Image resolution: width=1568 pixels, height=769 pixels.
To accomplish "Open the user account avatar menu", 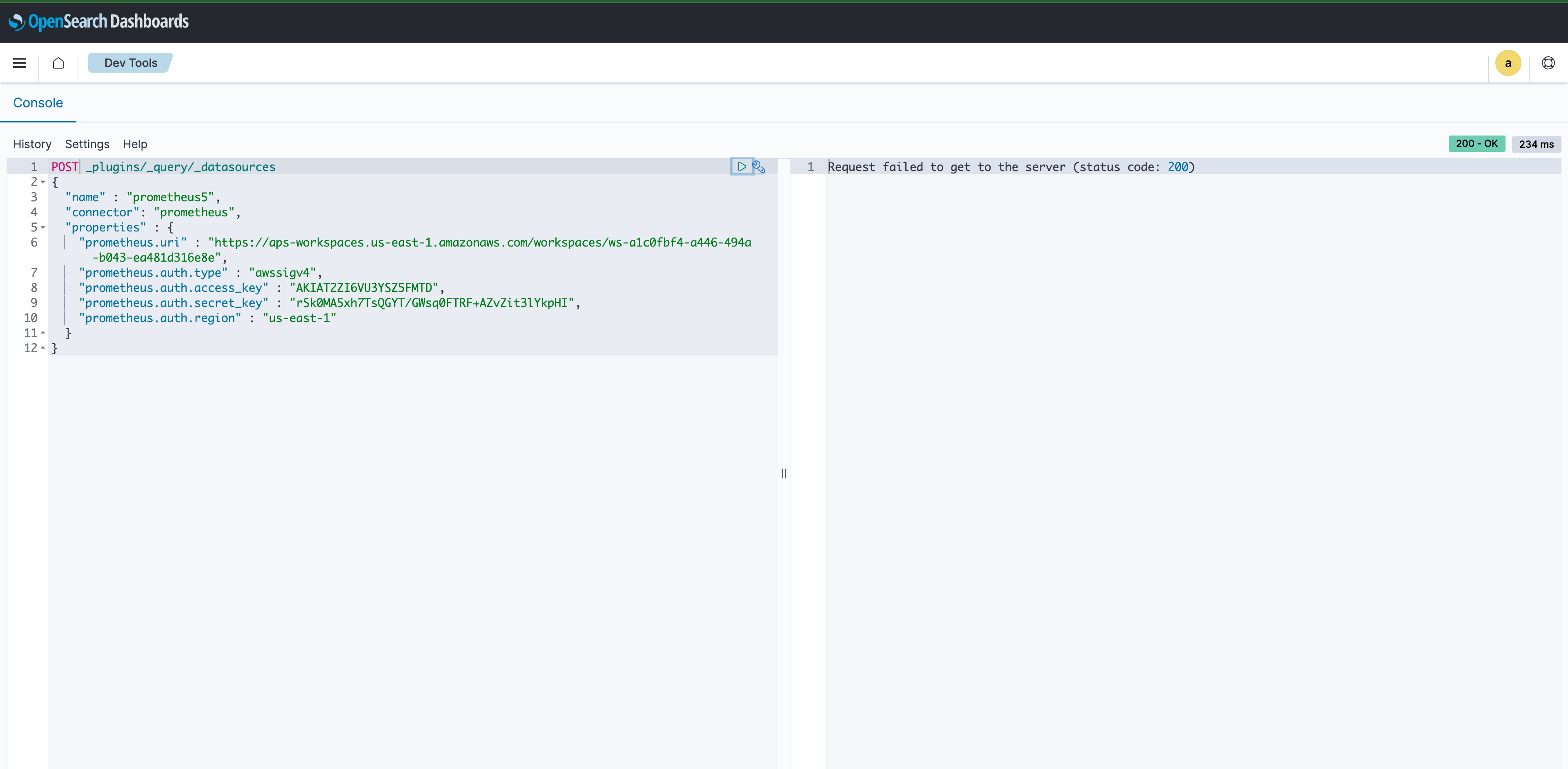I will tap(1508, 63).
